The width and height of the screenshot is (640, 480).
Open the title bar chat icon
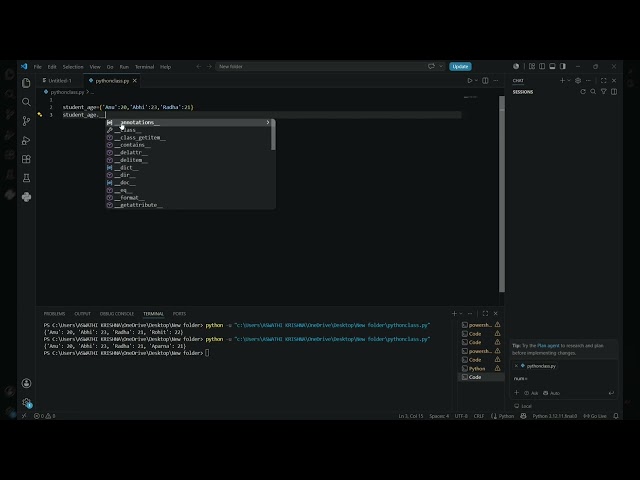431,66
